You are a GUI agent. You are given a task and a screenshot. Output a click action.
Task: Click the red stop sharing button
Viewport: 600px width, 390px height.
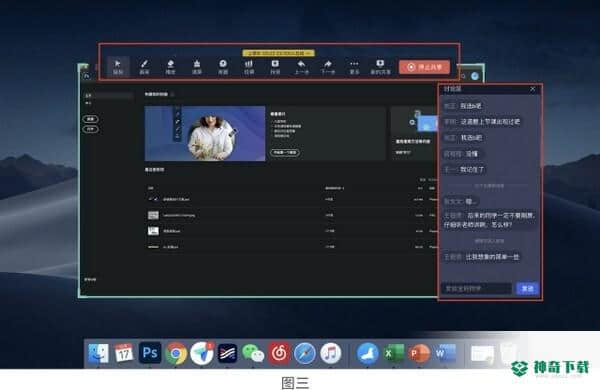tap(424, 67)
